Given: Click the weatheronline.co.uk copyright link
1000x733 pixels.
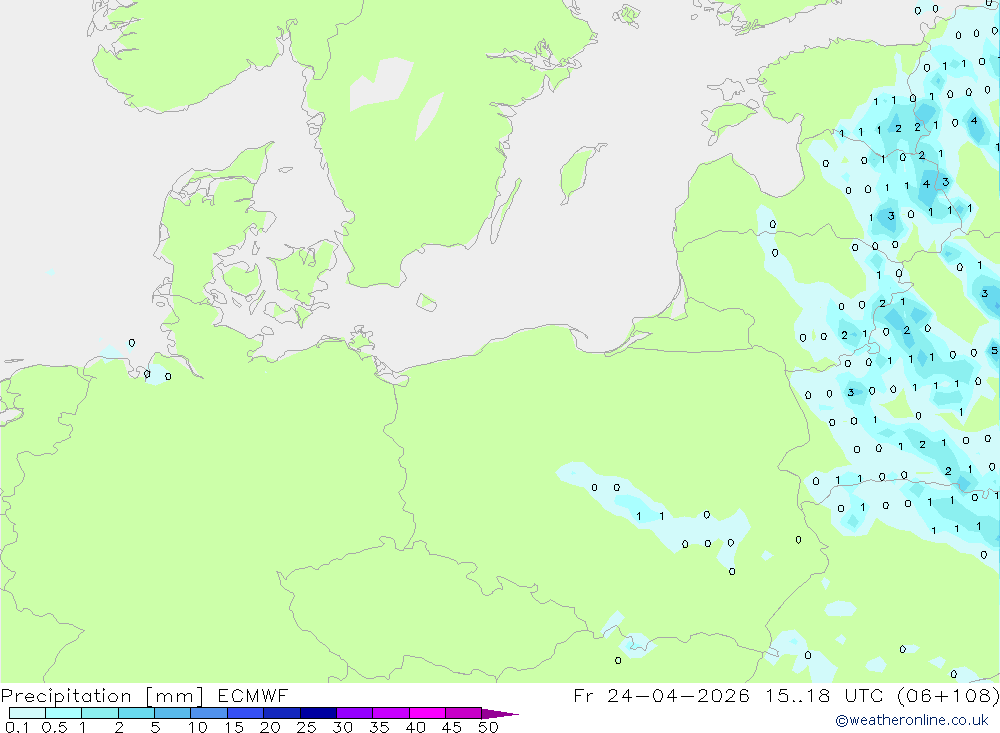Looking at the screenshot, I should (x=912, y=720).
